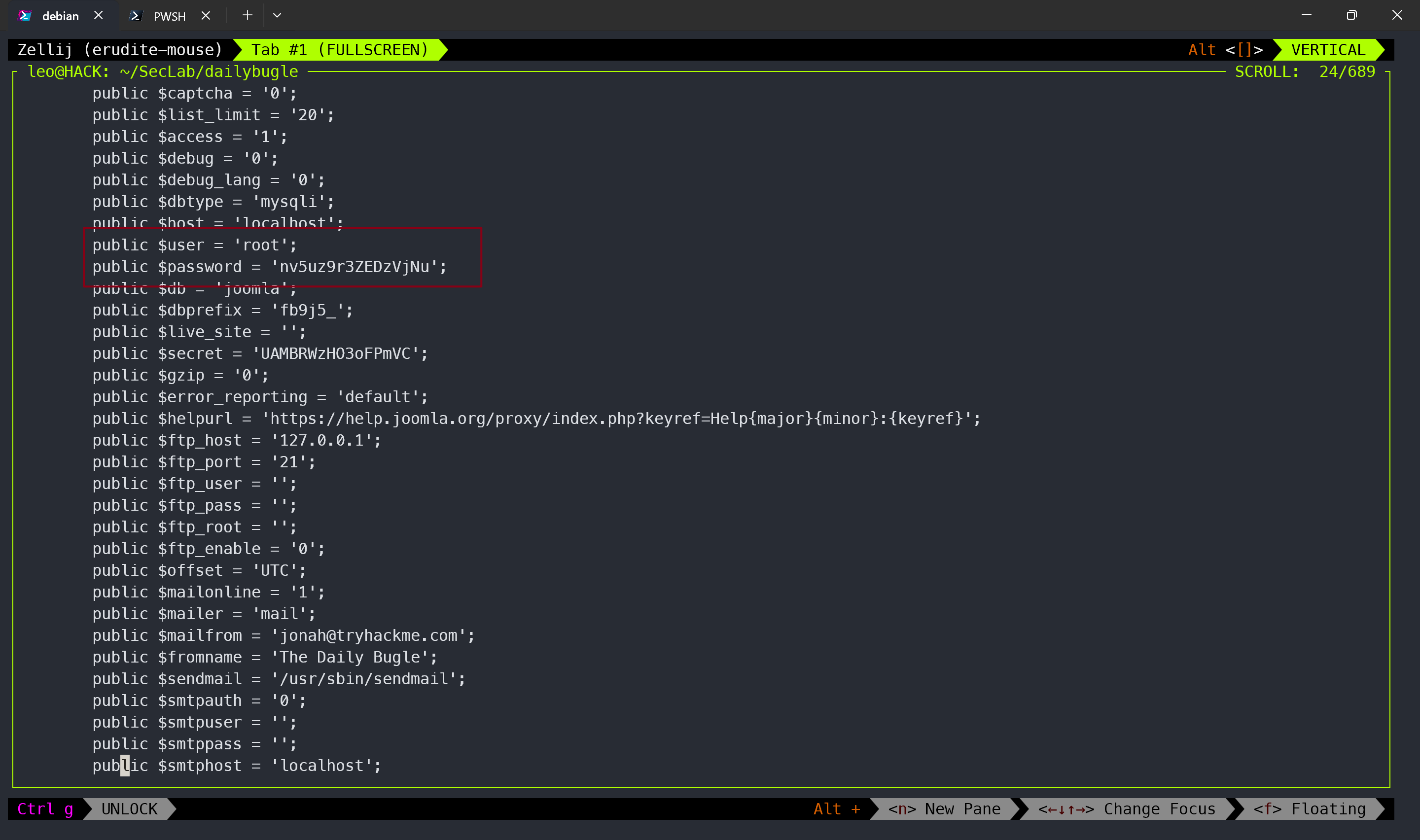The image size is (1420, 840).
Task: Click the $mailonline = '1' line
Action: click(x=209, y=592)
